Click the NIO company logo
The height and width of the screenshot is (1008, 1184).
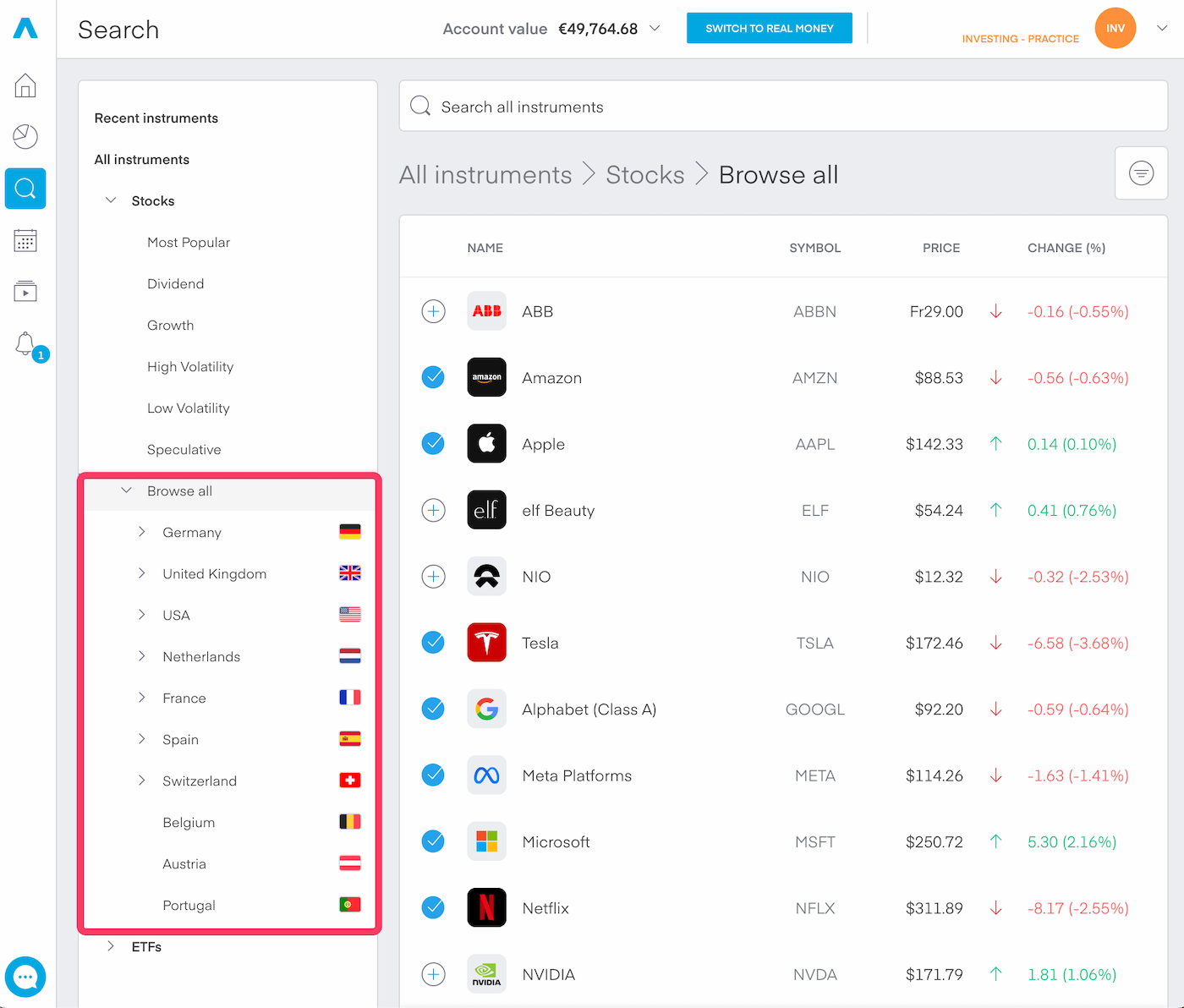pos(486,576)
